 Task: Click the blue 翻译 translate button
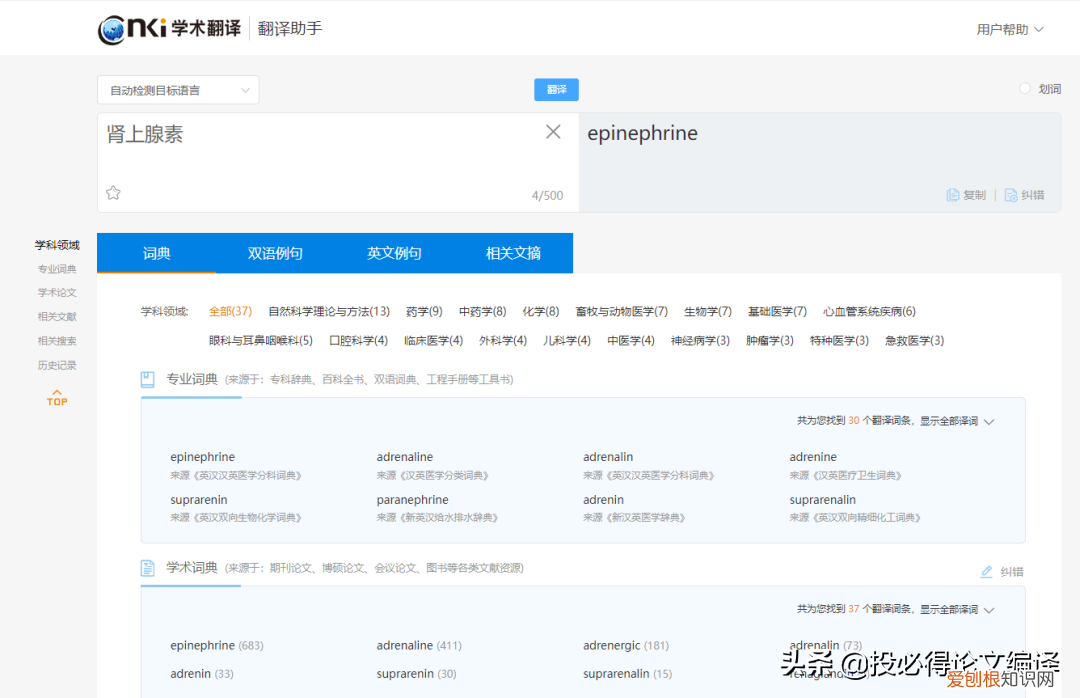pos(556,89)
